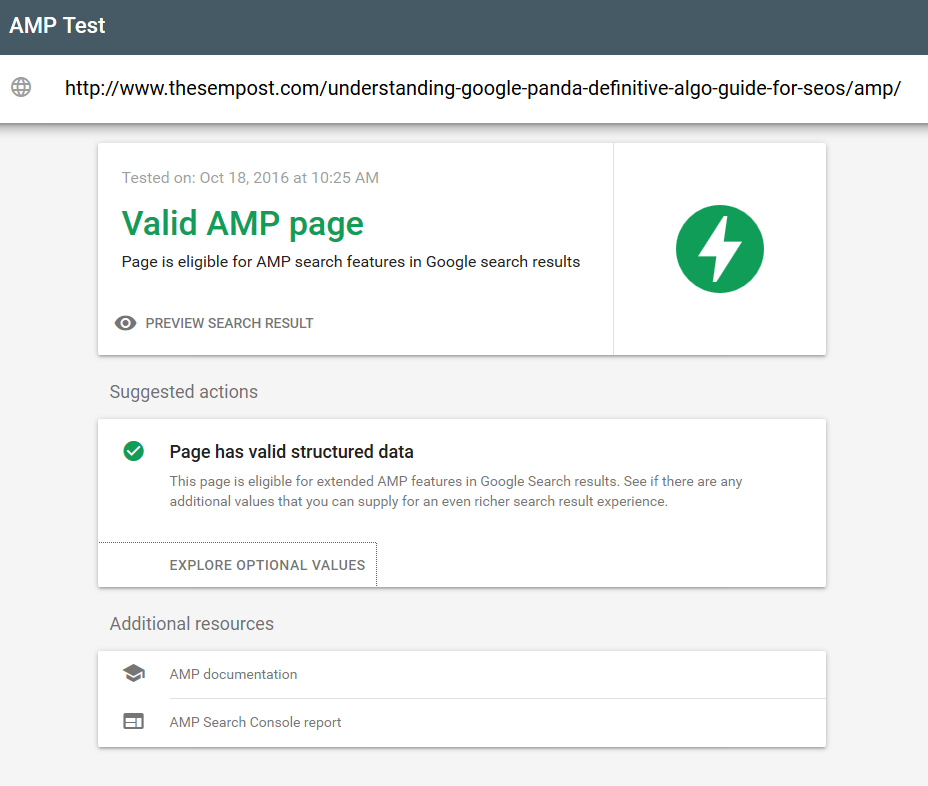
Task: Click the PREVIEW SEARCH RESULT button
Action: coord(229,323)
